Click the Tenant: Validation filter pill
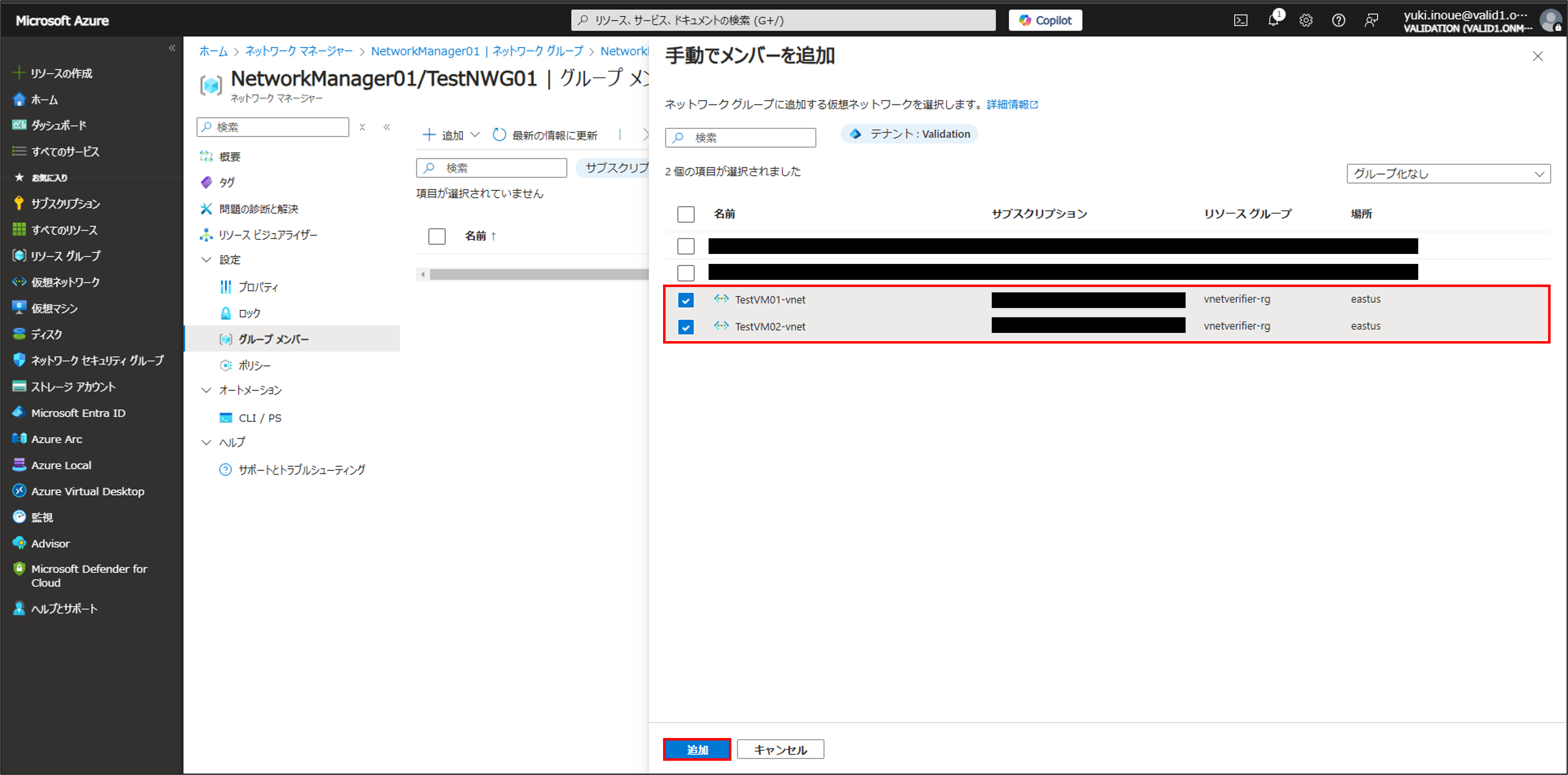This screenshot has width=1568, height=775. coord(910,134)
